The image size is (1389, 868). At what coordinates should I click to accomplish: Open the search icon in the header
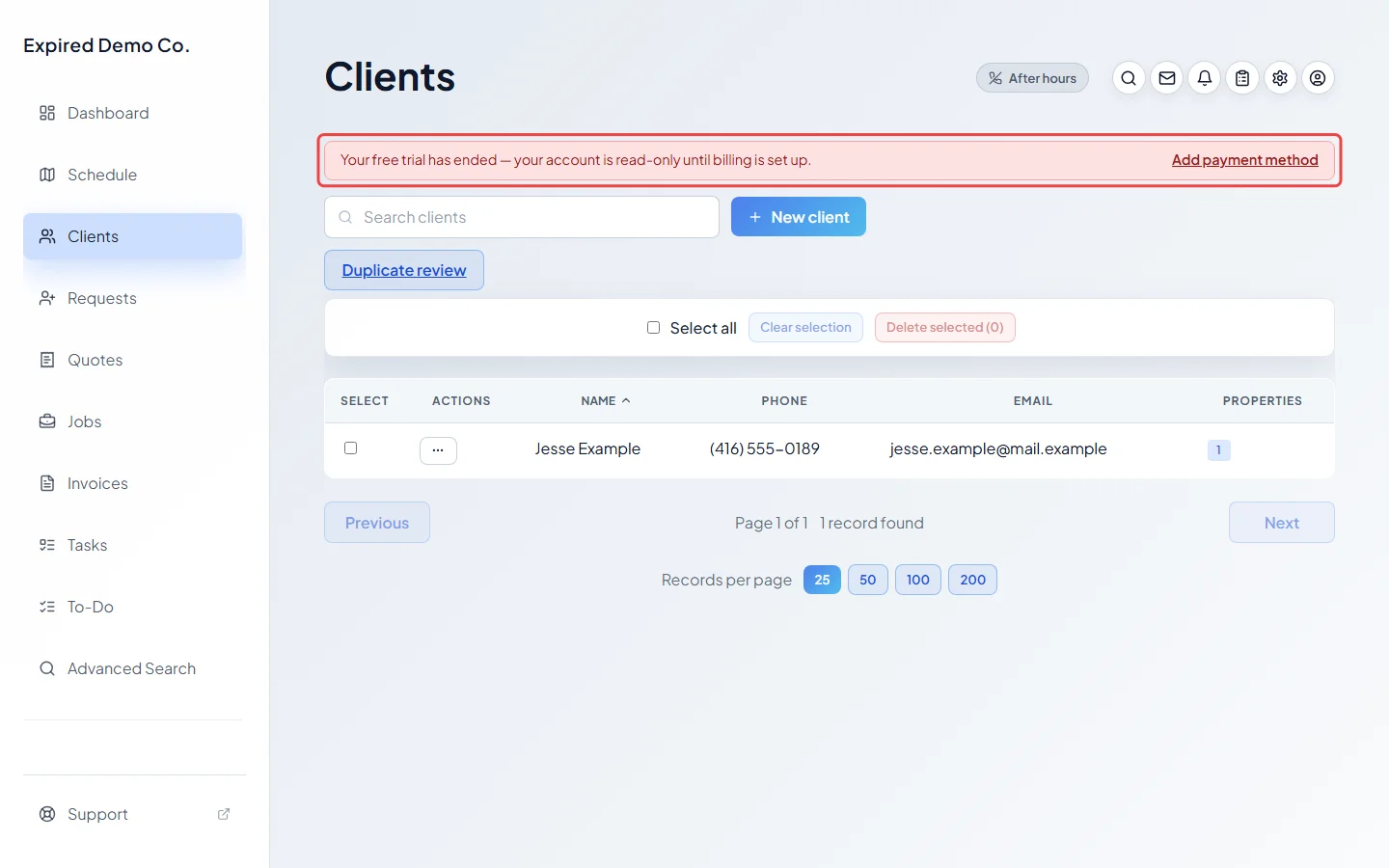click(x=1129, y=78)
